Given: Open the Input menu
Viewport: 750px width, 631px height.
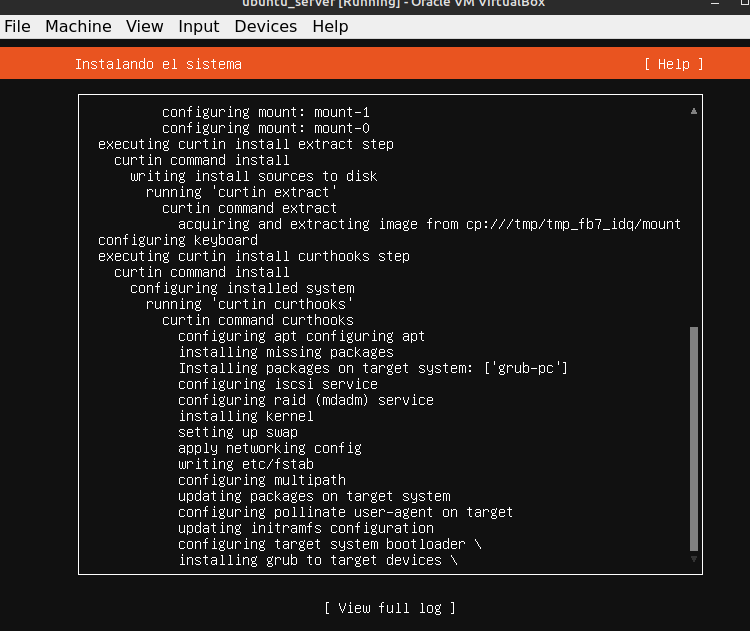Looking at the screenshot, I should pos(198,26).
